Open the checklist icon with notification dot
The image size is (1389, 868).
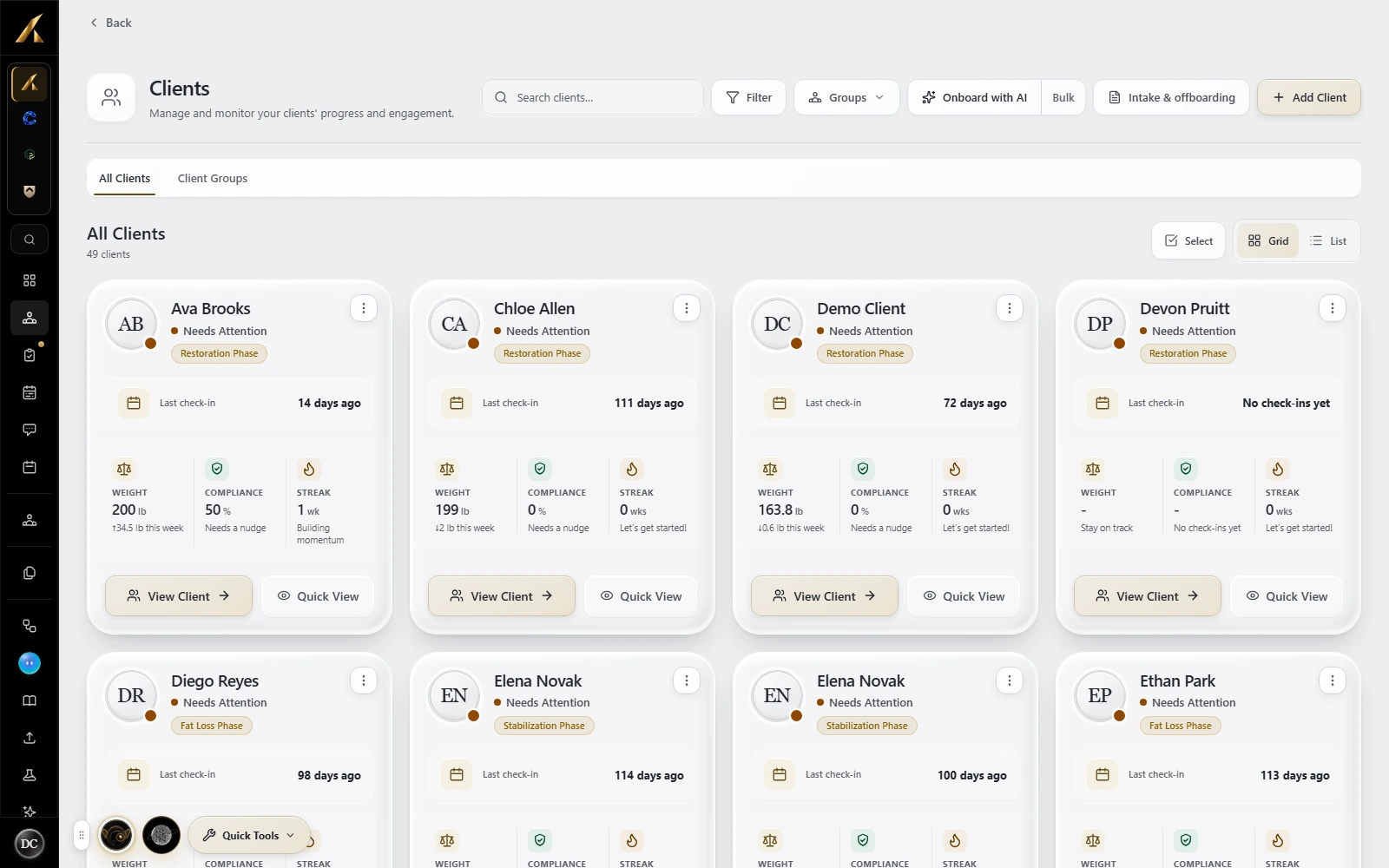click(x=30, y=355)
